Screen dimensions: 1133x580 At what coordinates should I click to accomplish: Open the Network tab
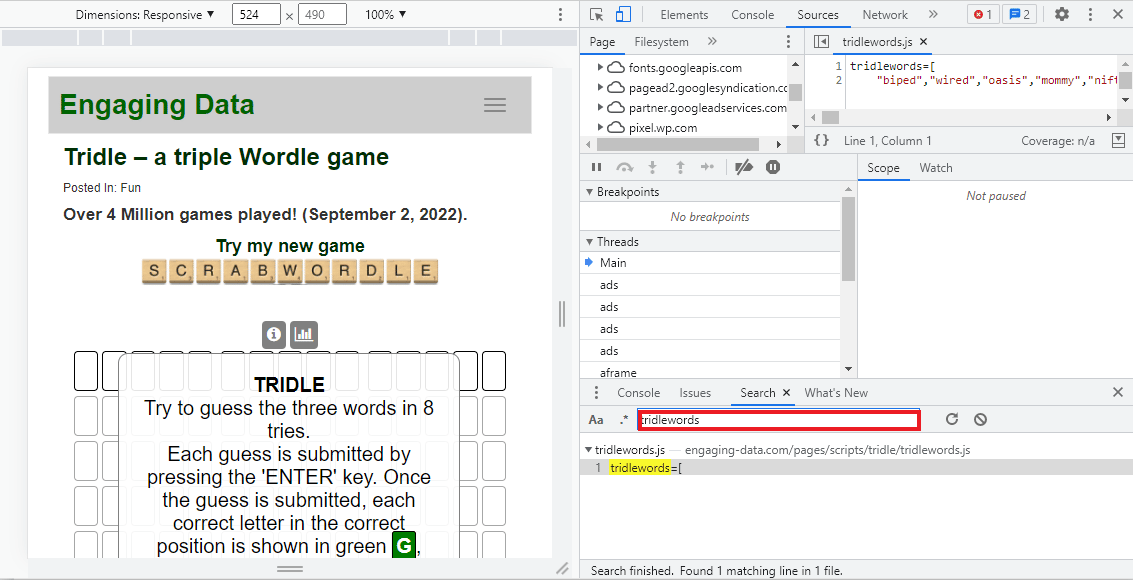884,14
